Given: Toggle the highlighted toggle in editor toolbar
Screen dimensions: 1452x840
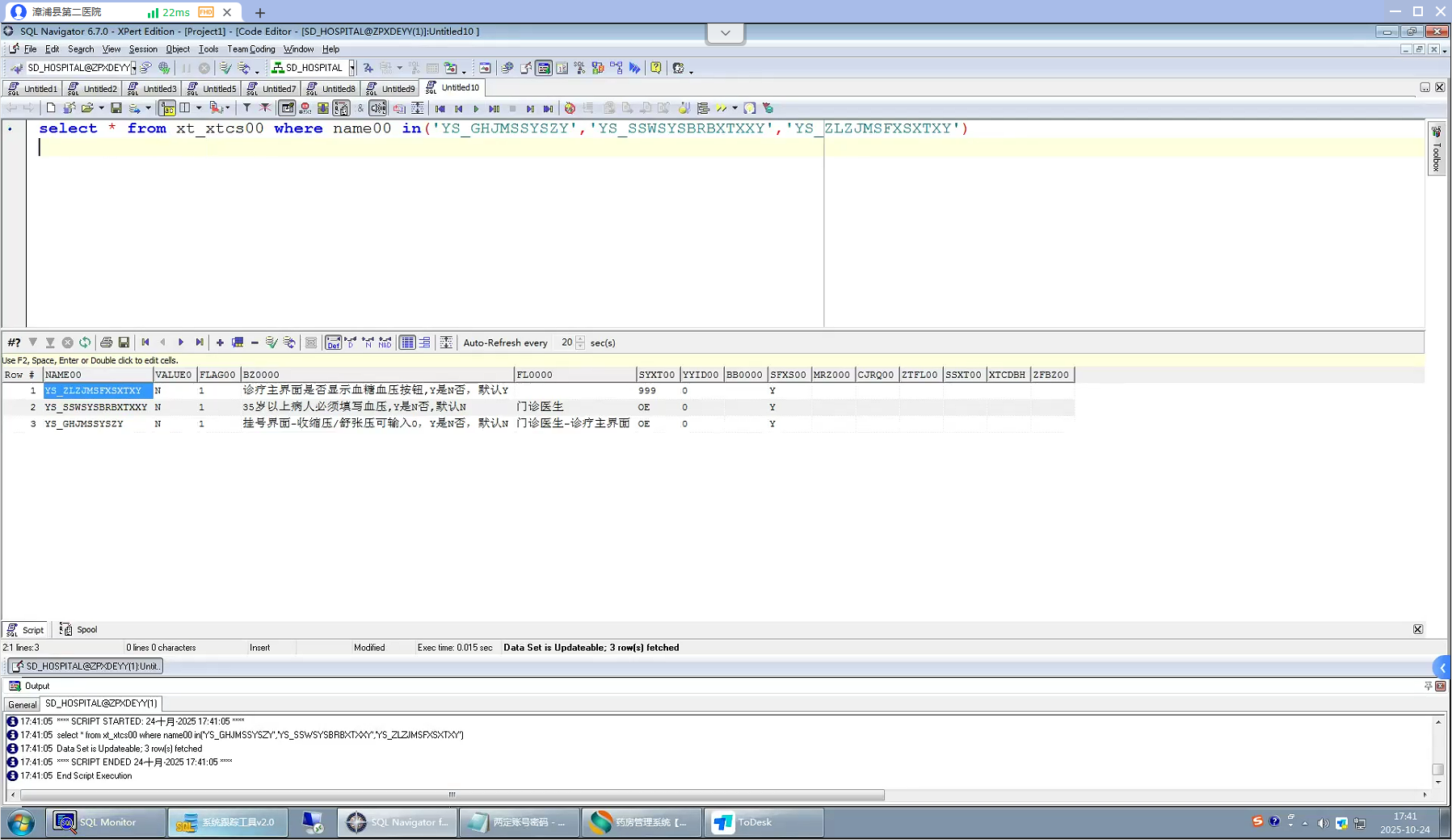Looking at the screenshot, I should [167, 108].
